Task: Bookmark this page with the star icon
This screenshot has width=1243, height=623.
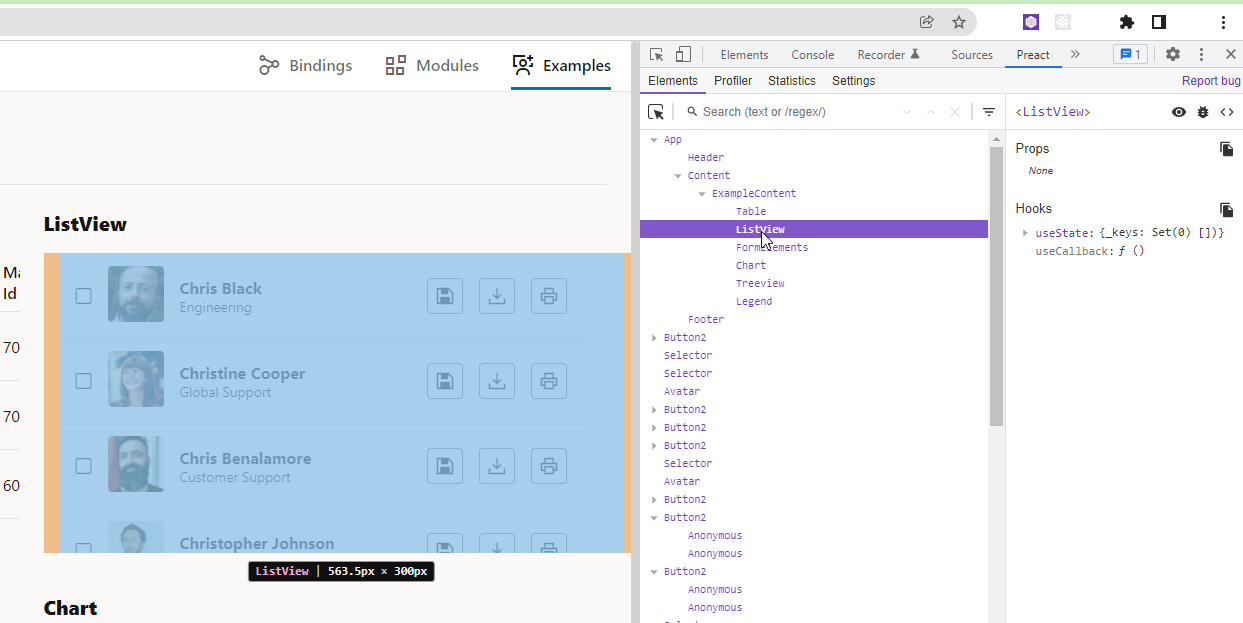Action: click(x=959, y=22)
